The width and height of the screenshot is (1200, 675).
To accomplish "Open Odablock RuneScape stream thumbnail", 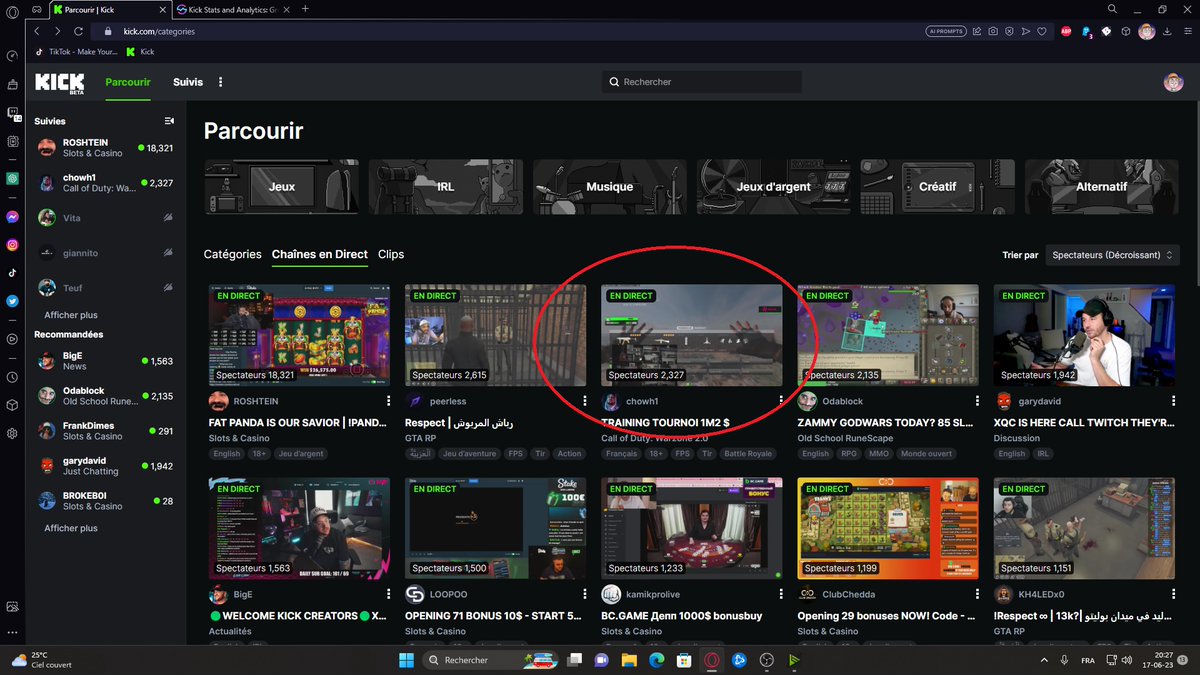I will (886, 335).
